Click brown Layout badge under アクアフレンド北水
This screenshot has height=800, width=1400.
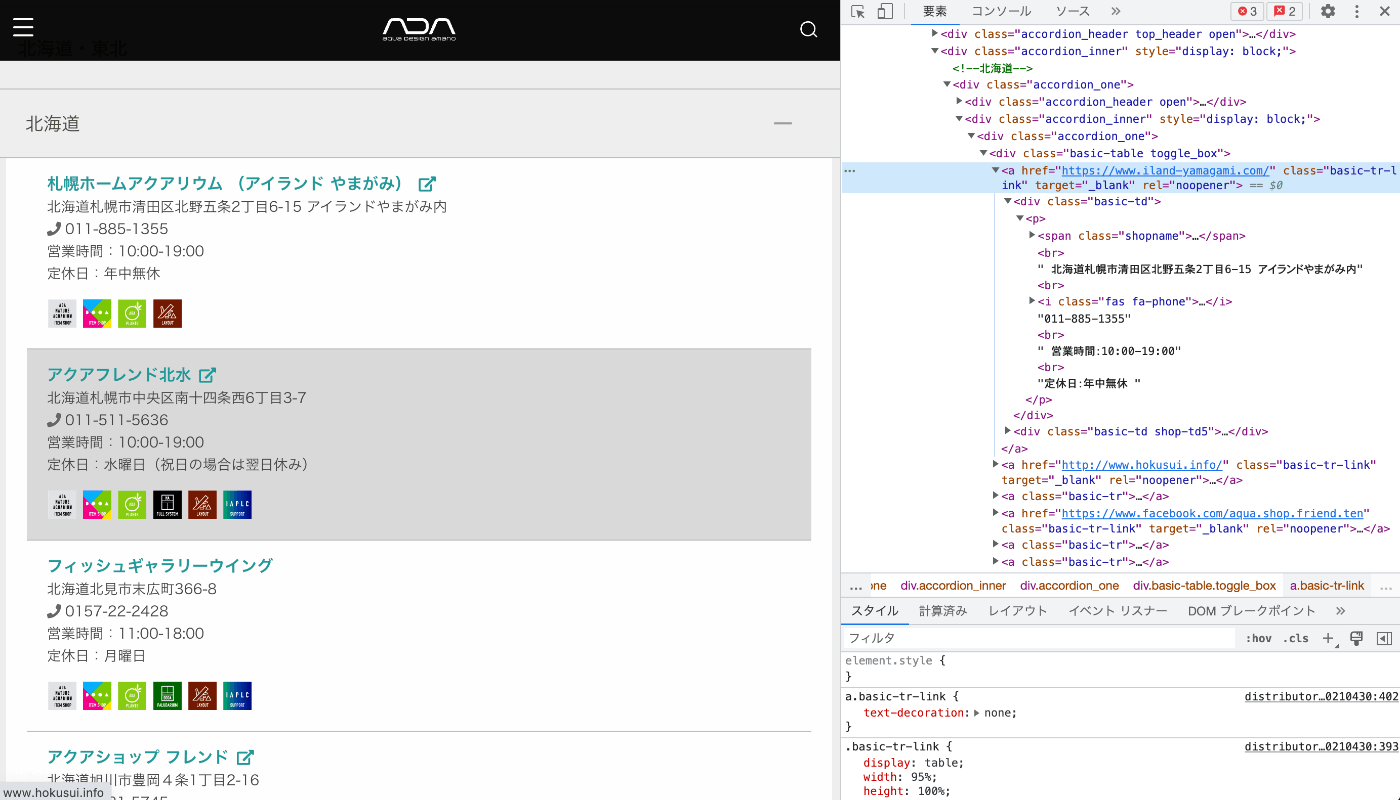tap(202, 505)
